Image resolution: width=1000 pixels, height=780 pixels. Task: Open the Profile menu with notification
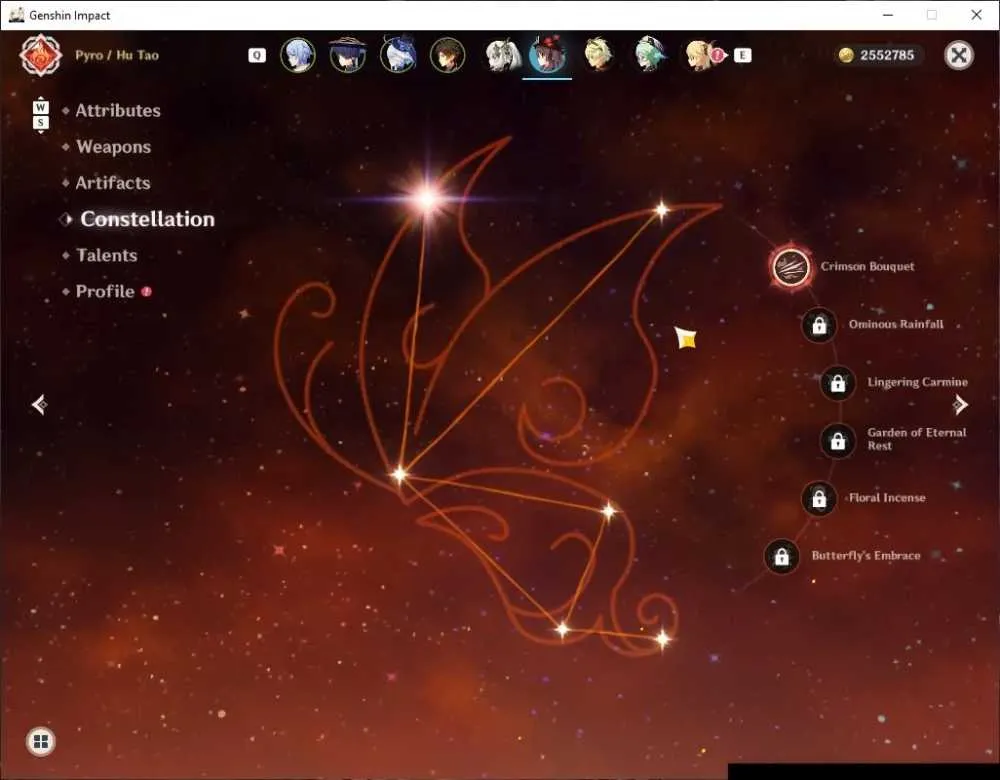pyautogui.click(x=105, y=291)
